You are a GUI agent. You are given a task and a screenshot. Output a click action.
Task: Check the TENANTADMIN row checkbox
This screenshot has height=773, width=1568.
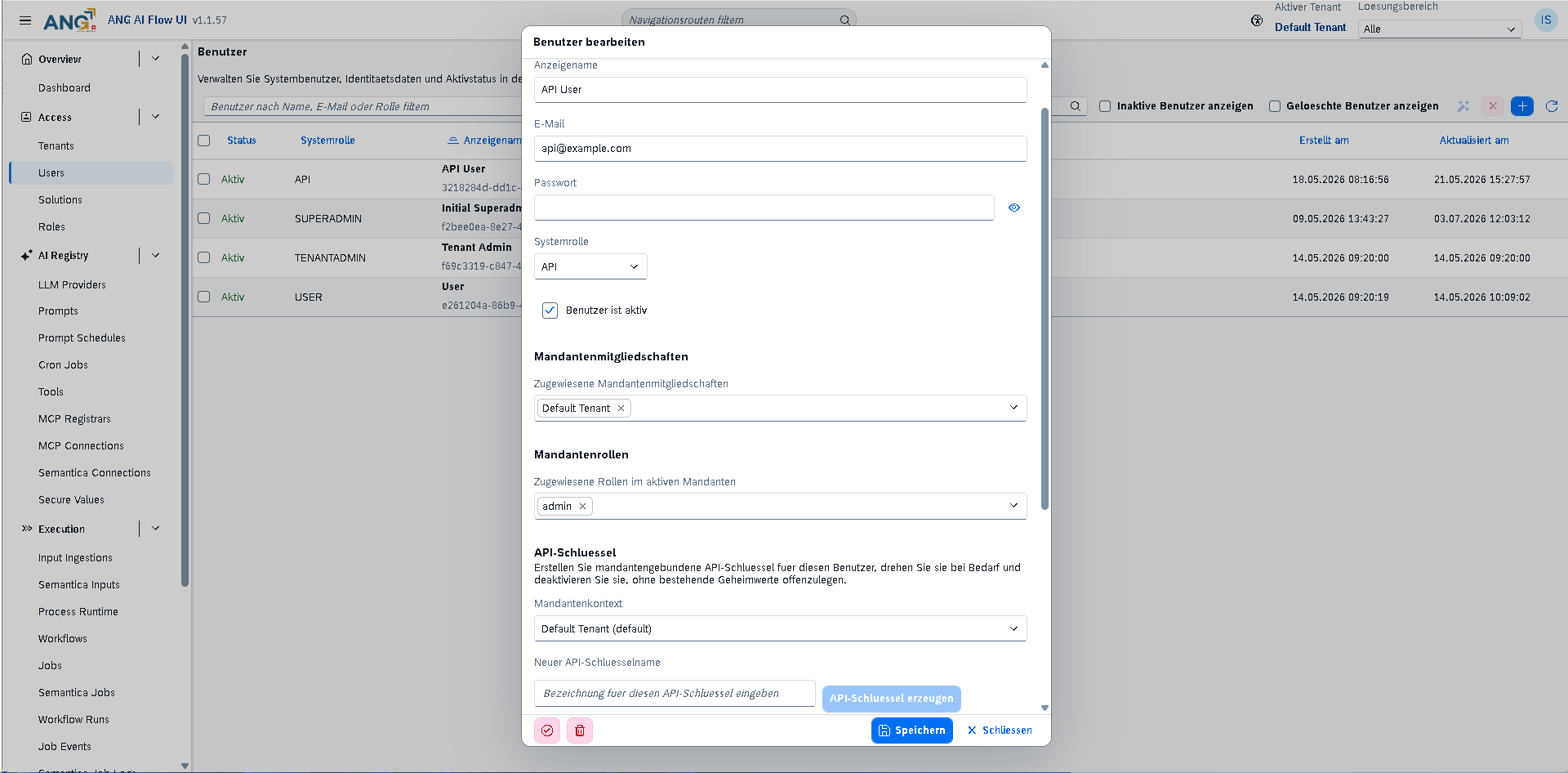[204, 258]
